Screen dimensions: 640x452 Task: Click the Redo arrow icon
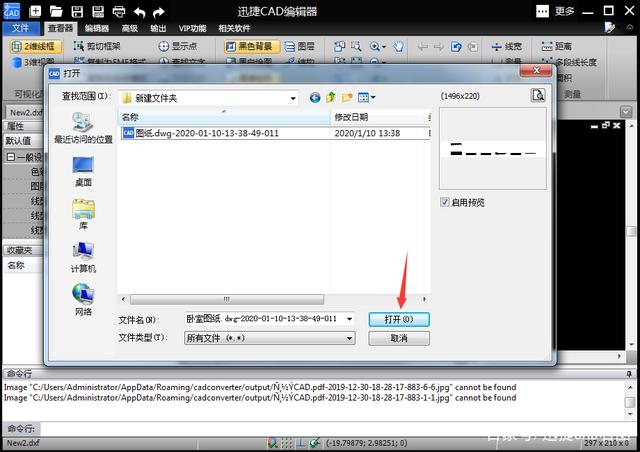click(159, 12)
